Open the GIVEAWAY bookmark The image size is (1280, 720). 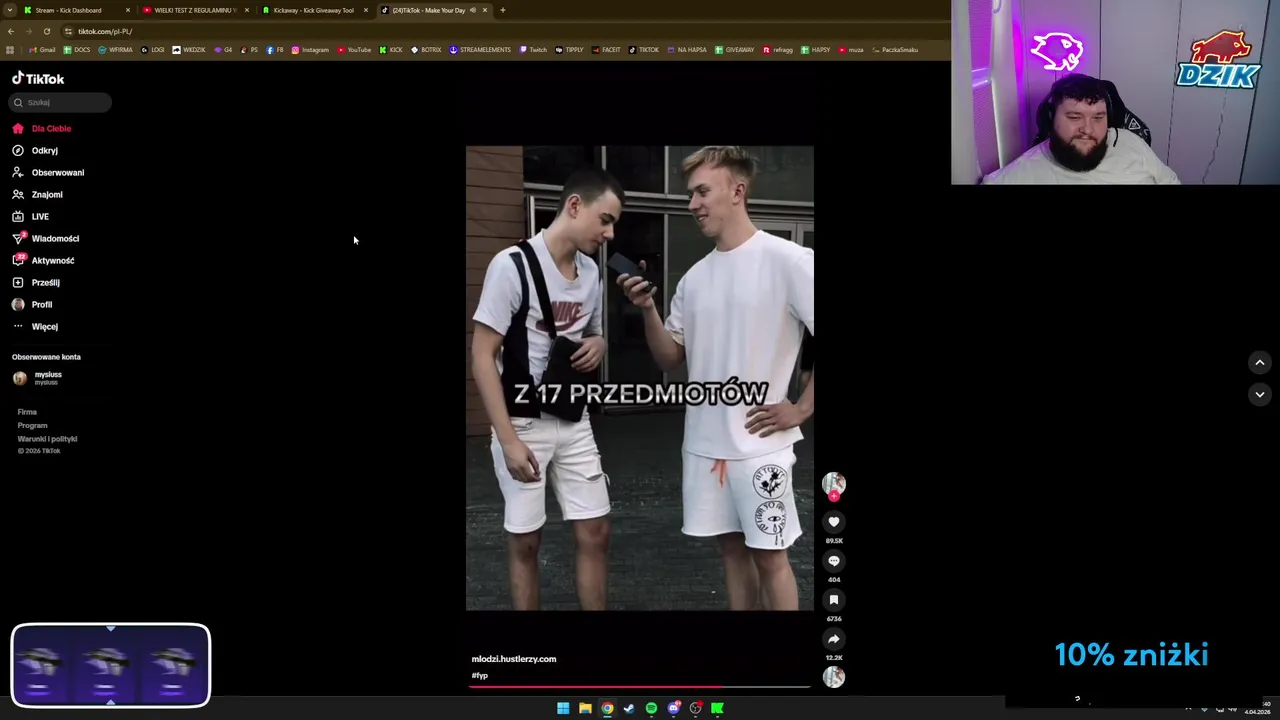735,50
